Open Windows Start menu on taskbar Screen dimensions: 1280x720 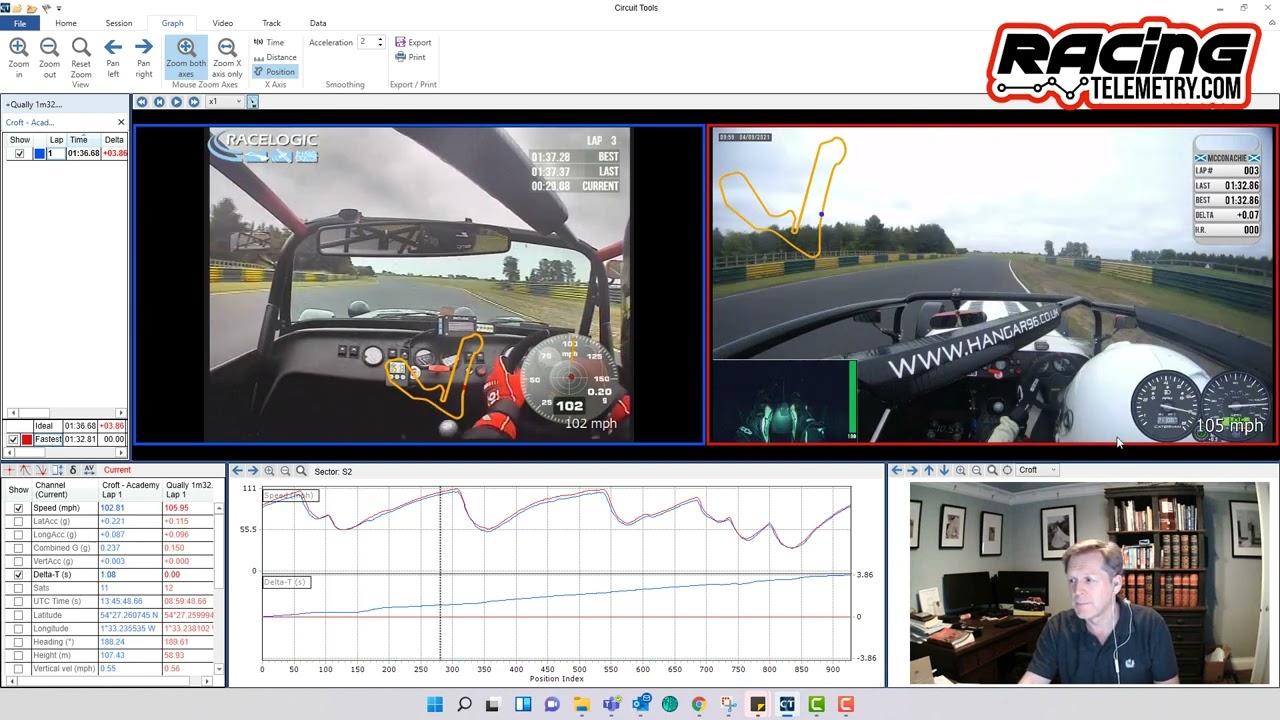[435, 704]
